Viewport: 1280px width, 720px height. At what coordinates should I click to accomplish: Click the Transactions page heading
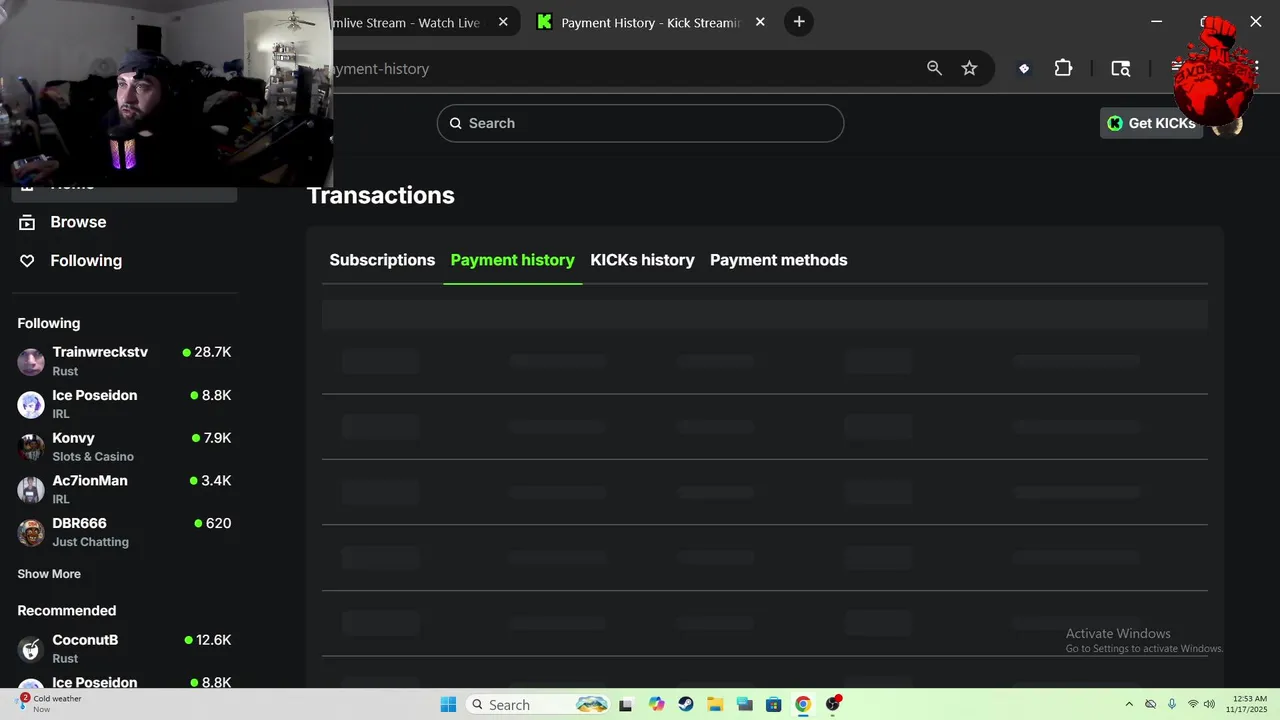tap(380, 195)
